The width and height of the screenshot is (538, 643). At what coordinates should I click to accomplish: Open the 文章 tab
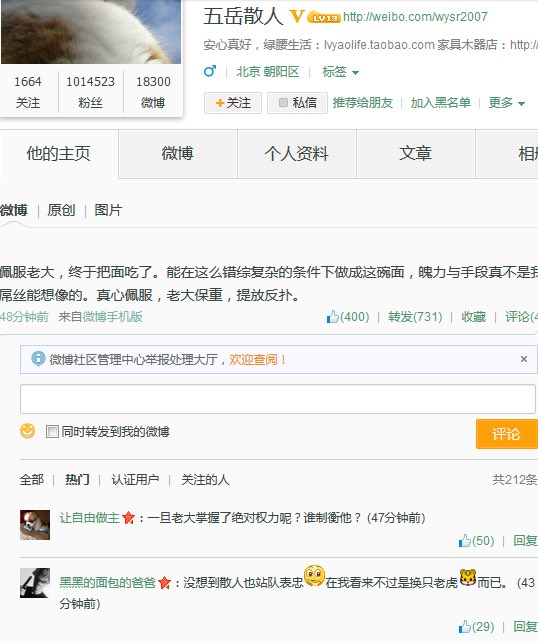point(415,154)
